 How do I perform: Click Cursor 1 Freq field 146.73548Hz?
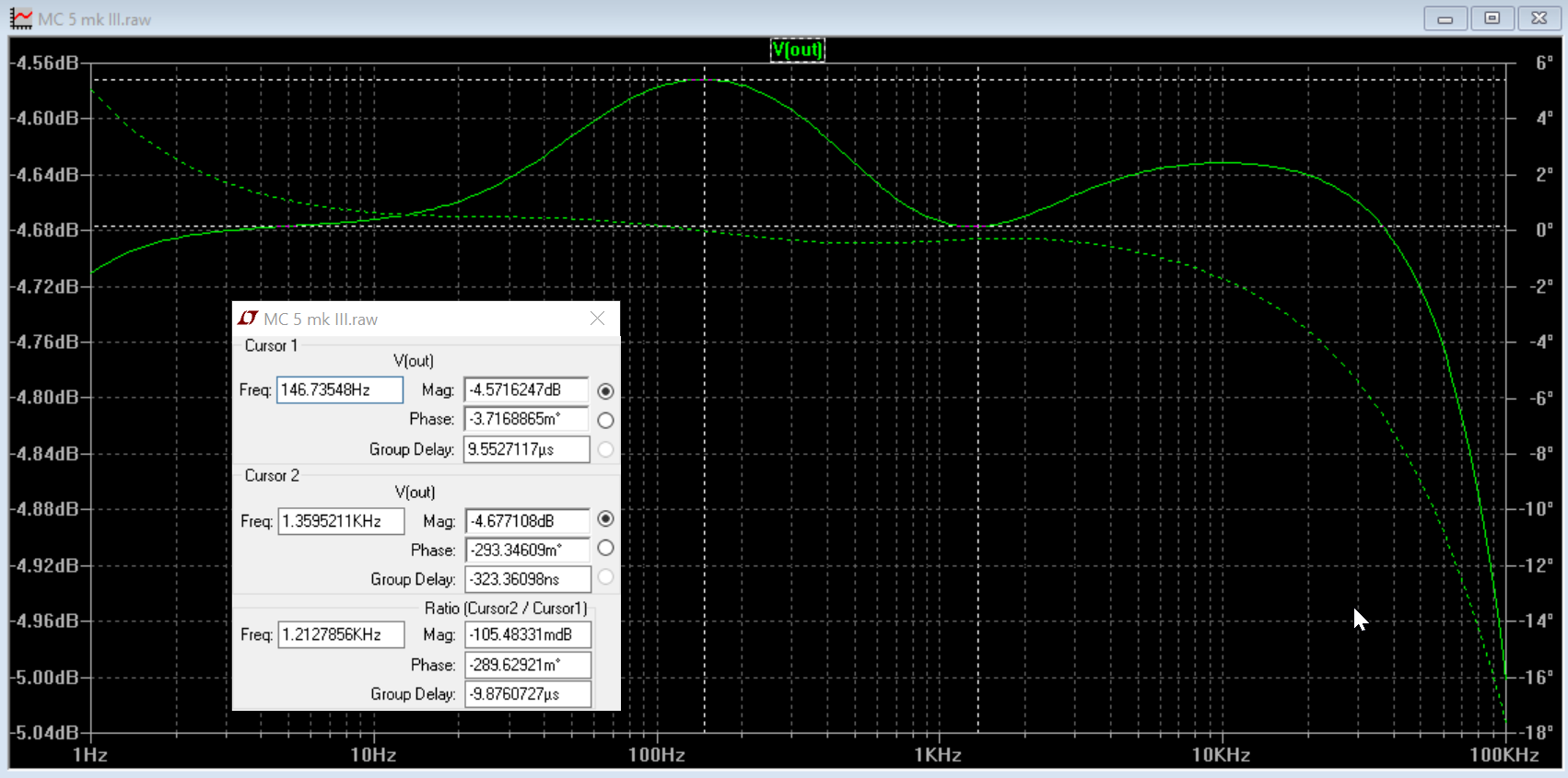(x=340, y=390)
